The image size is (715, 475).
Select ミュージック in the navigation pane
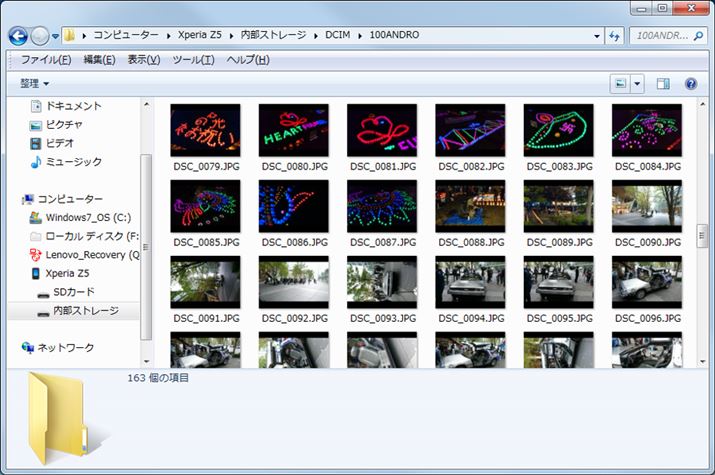tap(73, 161)
